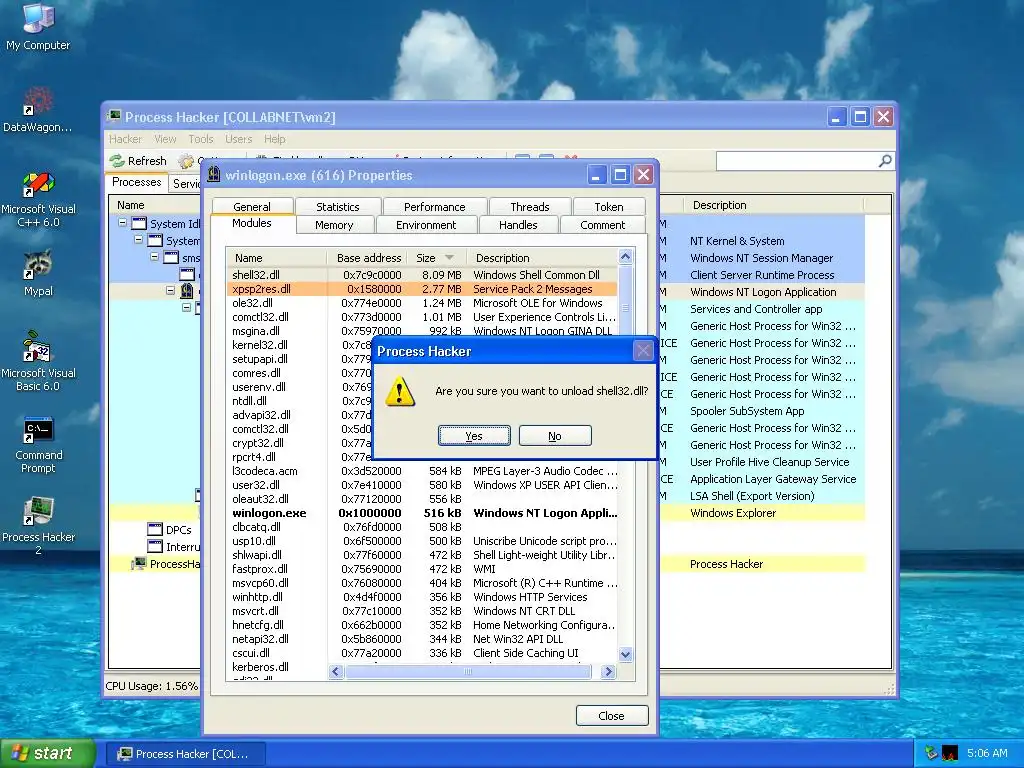Click the winlogon Properties title bar icon
The image size is (1024, 768).
pyautogui.click(x=214, y=175)
